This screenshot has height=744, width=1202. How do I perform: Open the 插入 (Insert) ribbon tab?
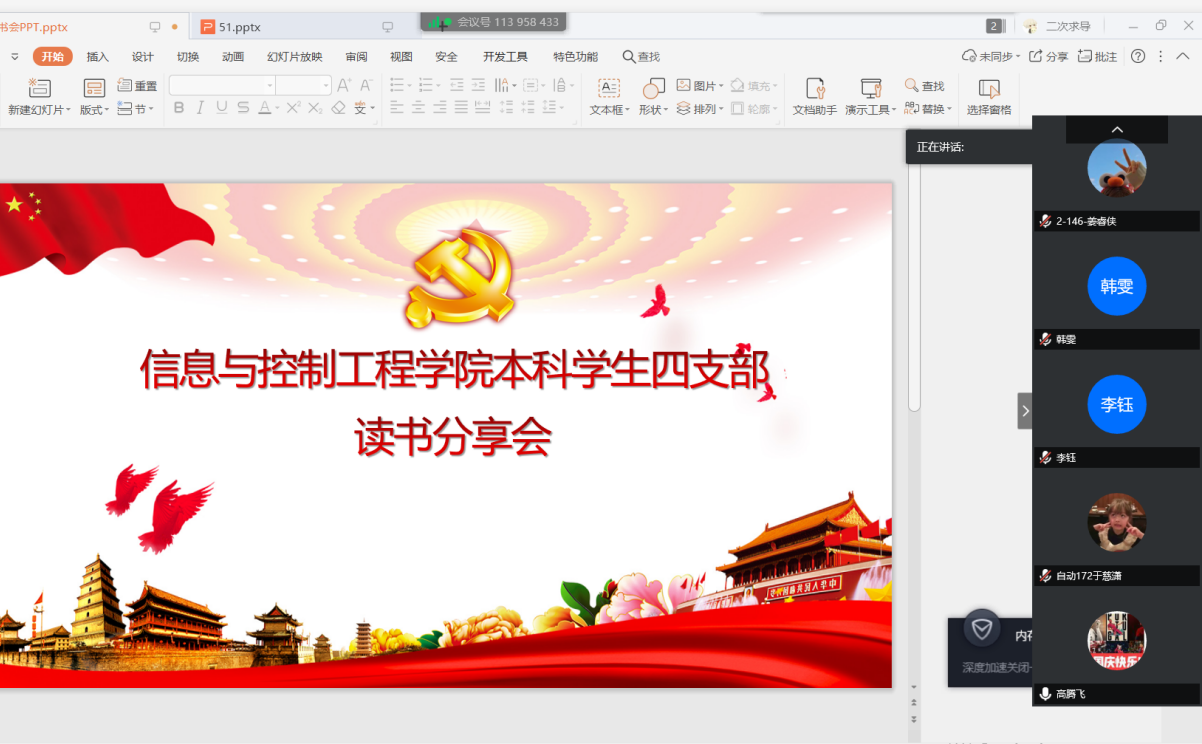tap(98, 57)
